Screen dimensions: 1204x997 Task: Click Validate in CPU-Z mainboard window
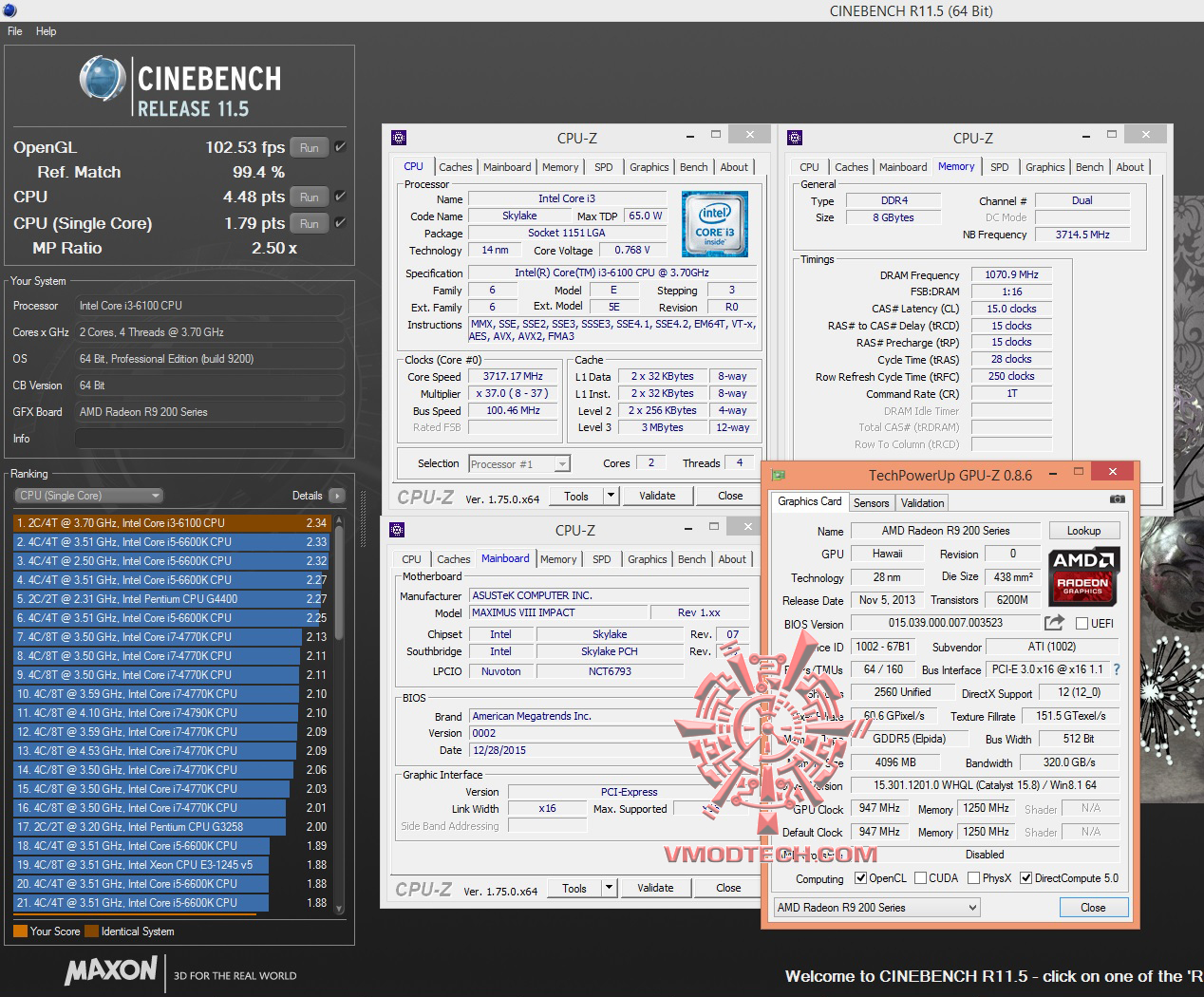[x=655, y=888]
